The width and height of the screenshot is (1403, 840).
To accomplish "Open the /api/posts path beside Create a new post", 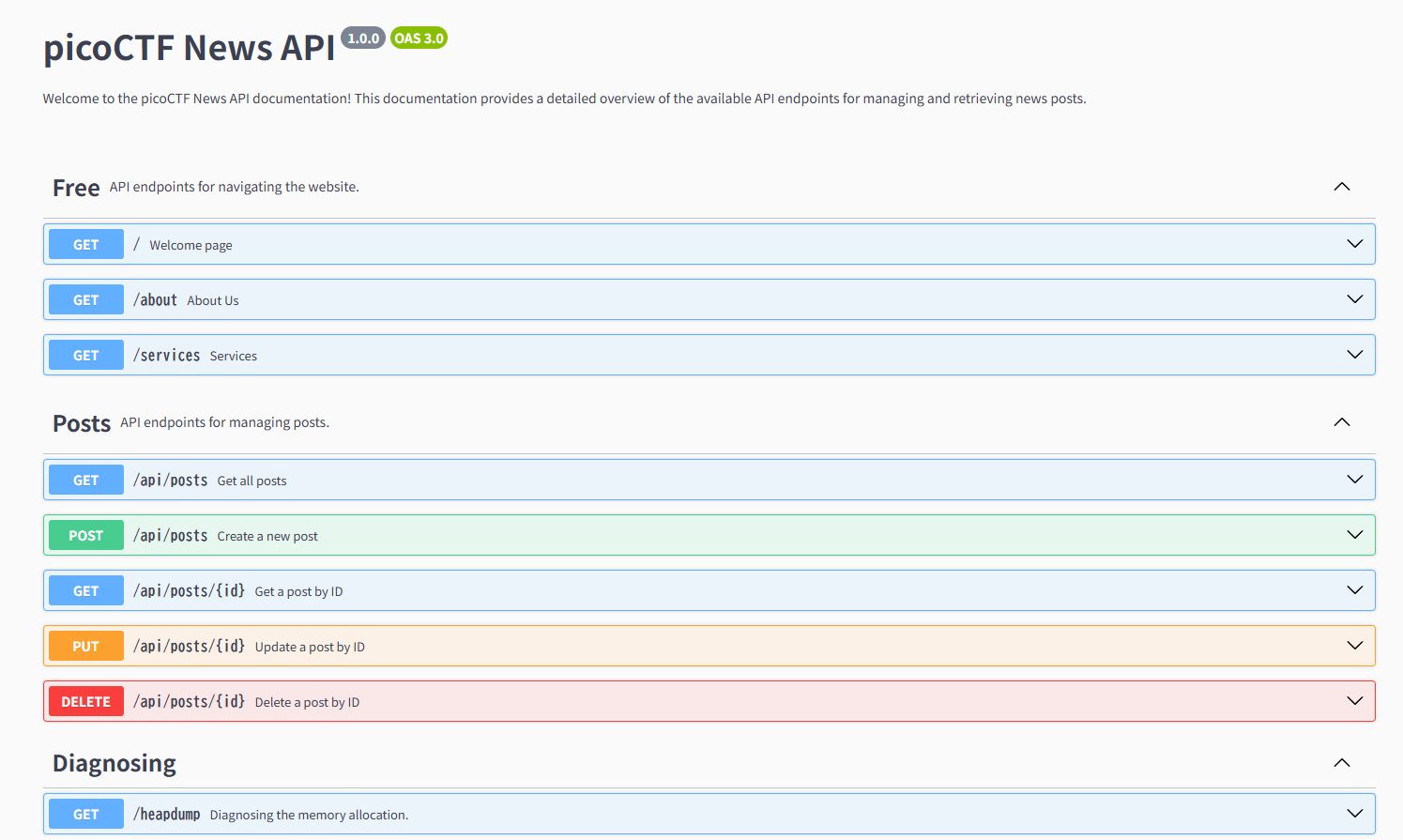I will (171, 536).
